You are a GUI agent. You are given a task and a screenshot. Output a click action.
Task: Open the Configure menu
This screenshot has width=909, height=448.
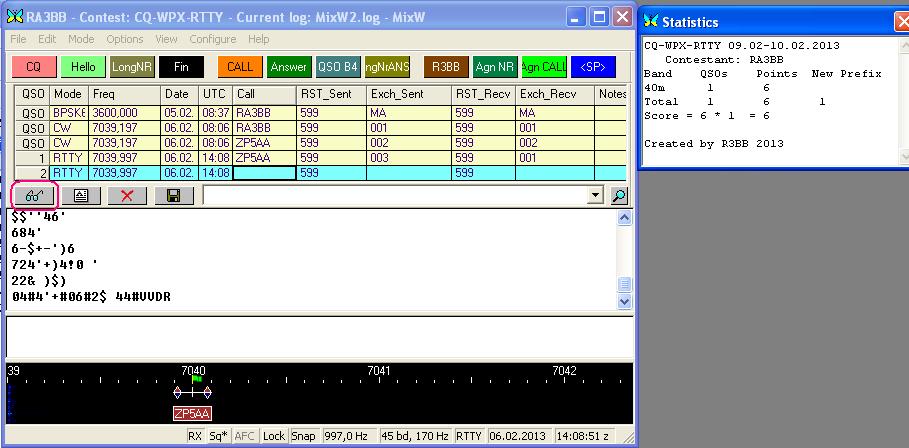coord(212,39)
